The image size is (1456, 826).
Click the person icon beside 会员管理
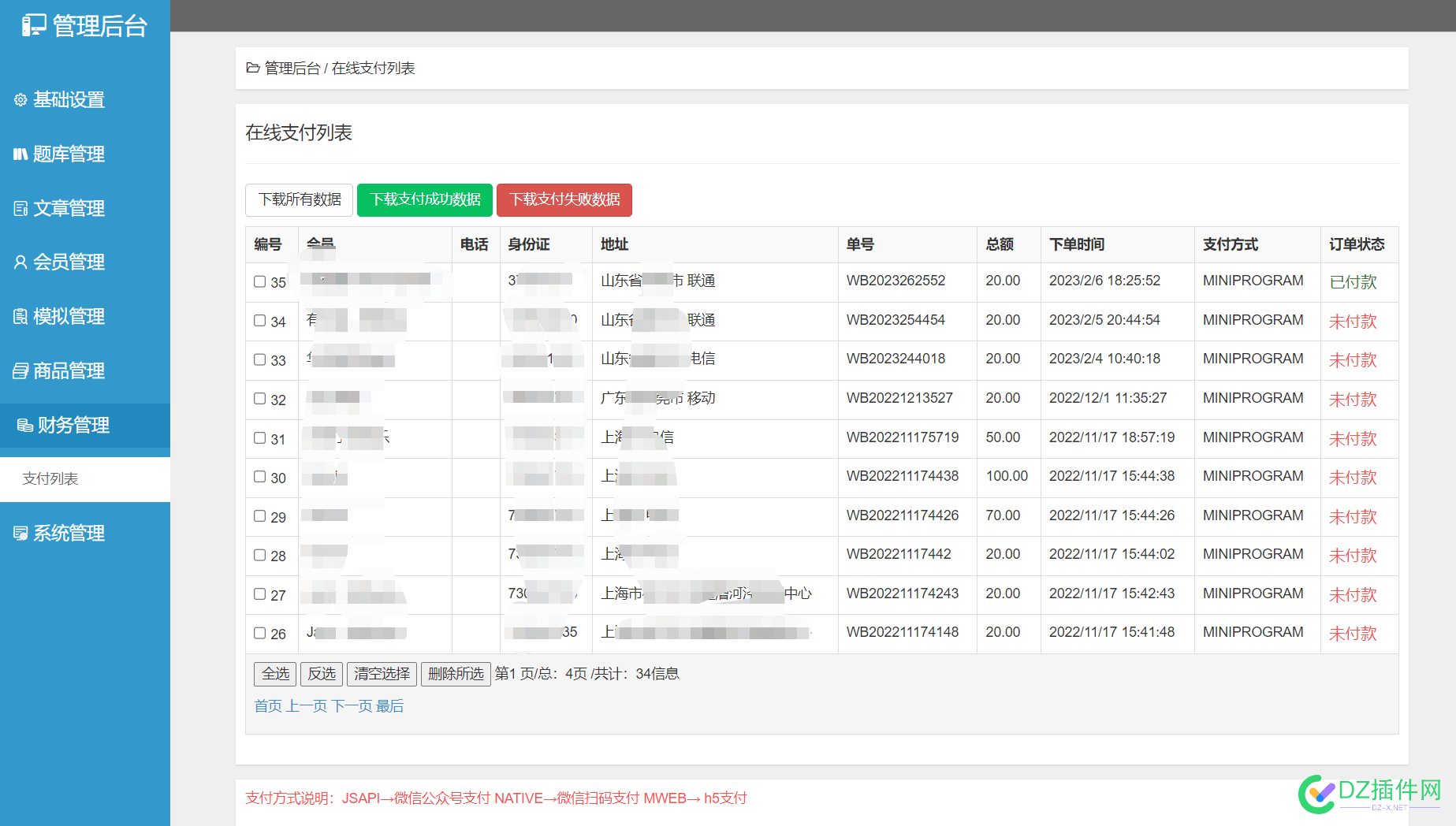(x=20, y=262)
